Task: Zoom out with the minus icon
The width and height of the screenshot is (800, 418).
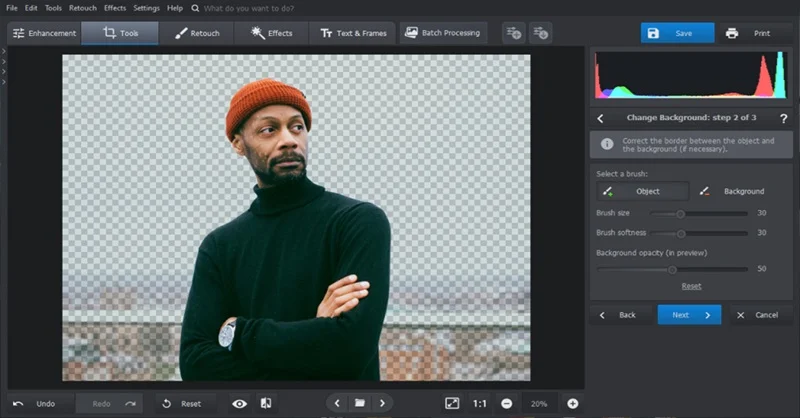Action: point(506,403)
